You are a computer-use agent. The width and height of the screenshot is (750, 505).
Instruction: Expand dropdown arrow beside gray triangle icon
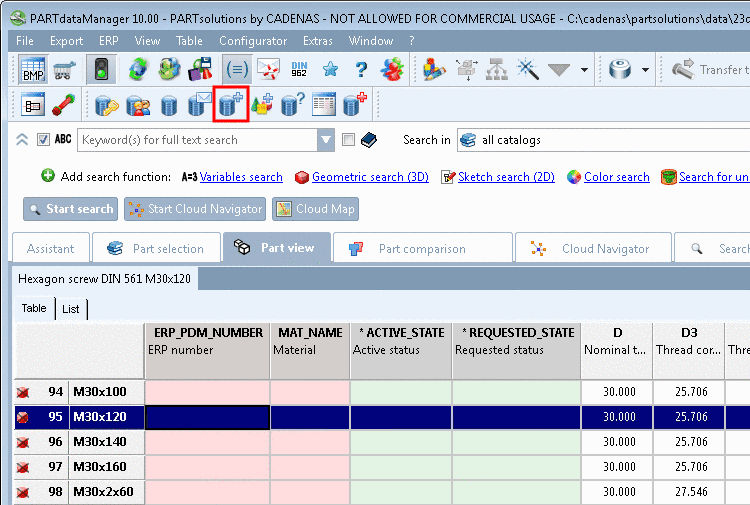click(x=584, y=70)
